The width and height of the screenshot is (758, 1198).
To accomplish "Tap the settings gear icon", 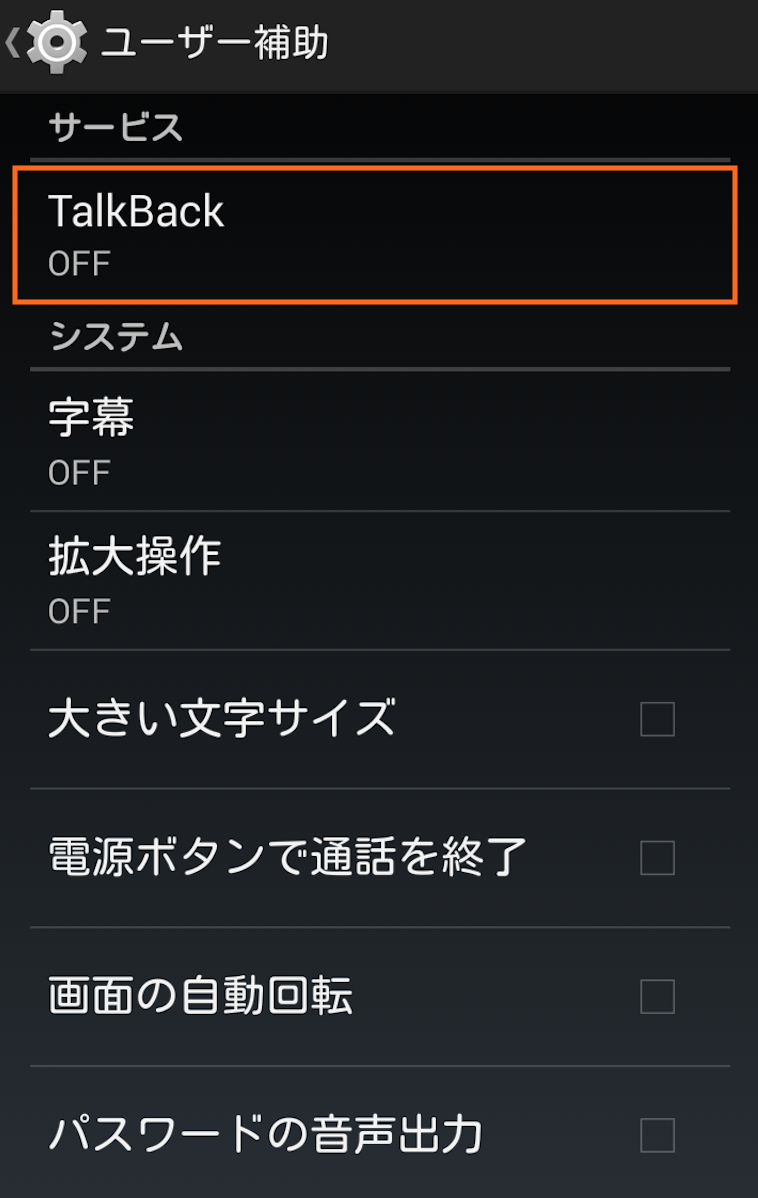I will (x=57, y=42).
